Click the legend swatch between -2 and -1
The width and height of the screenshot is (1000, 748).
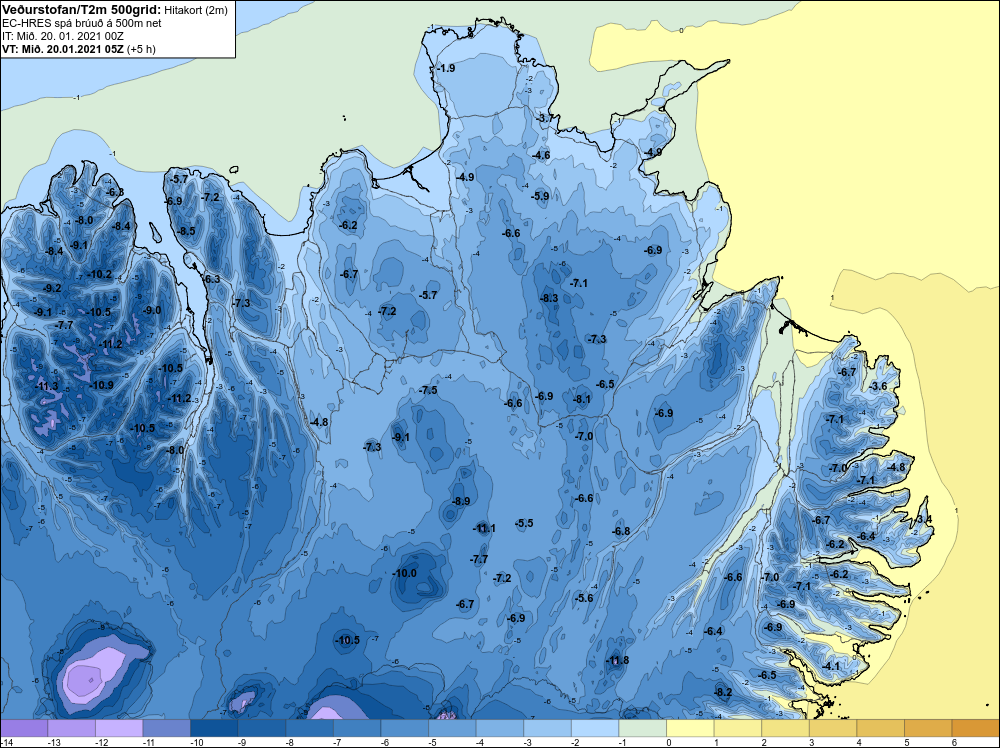[595, 728]
